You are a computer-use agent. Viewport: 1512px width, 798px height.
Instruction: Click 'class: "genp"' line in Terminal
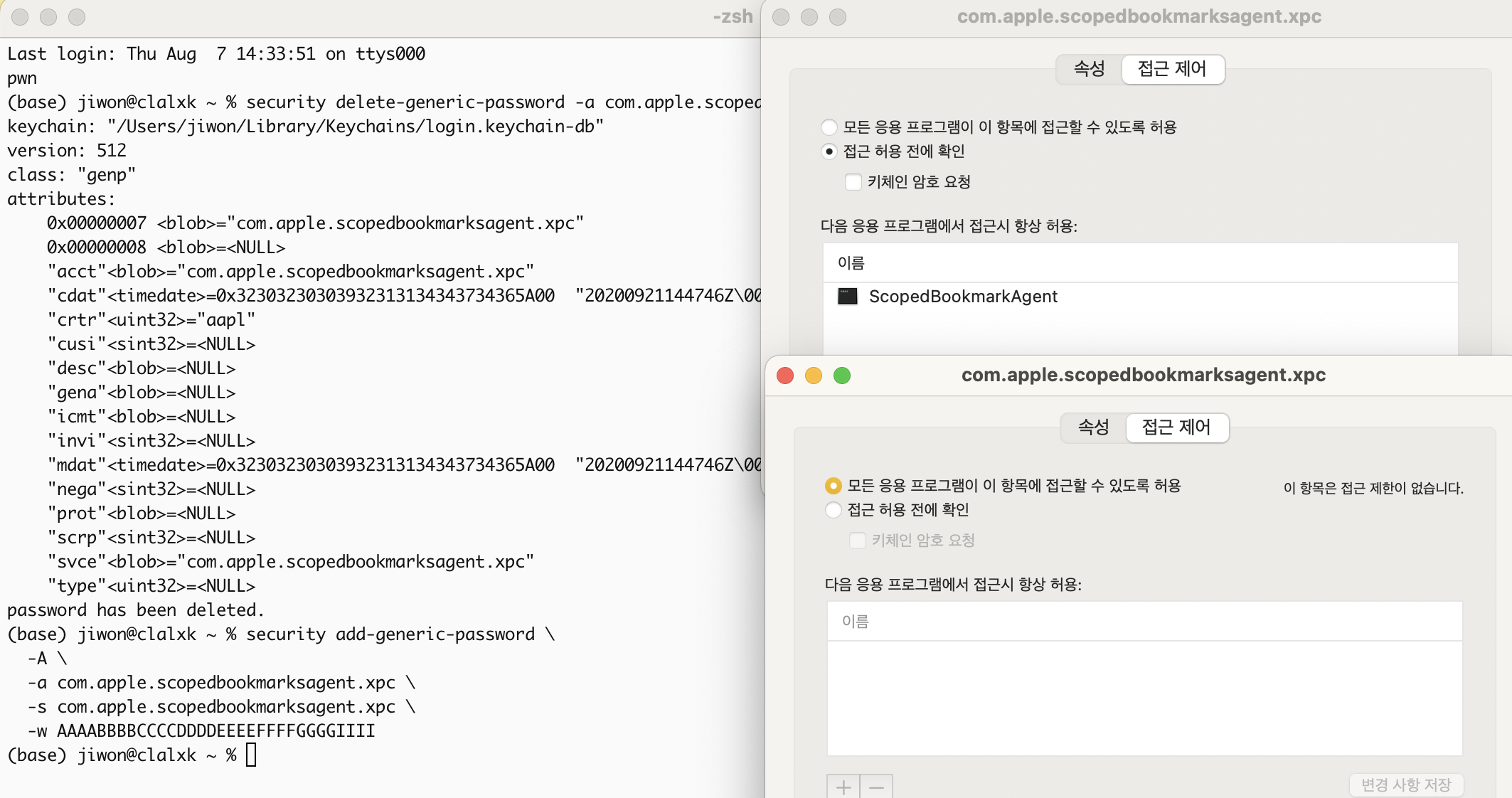(x=71, y=175)
